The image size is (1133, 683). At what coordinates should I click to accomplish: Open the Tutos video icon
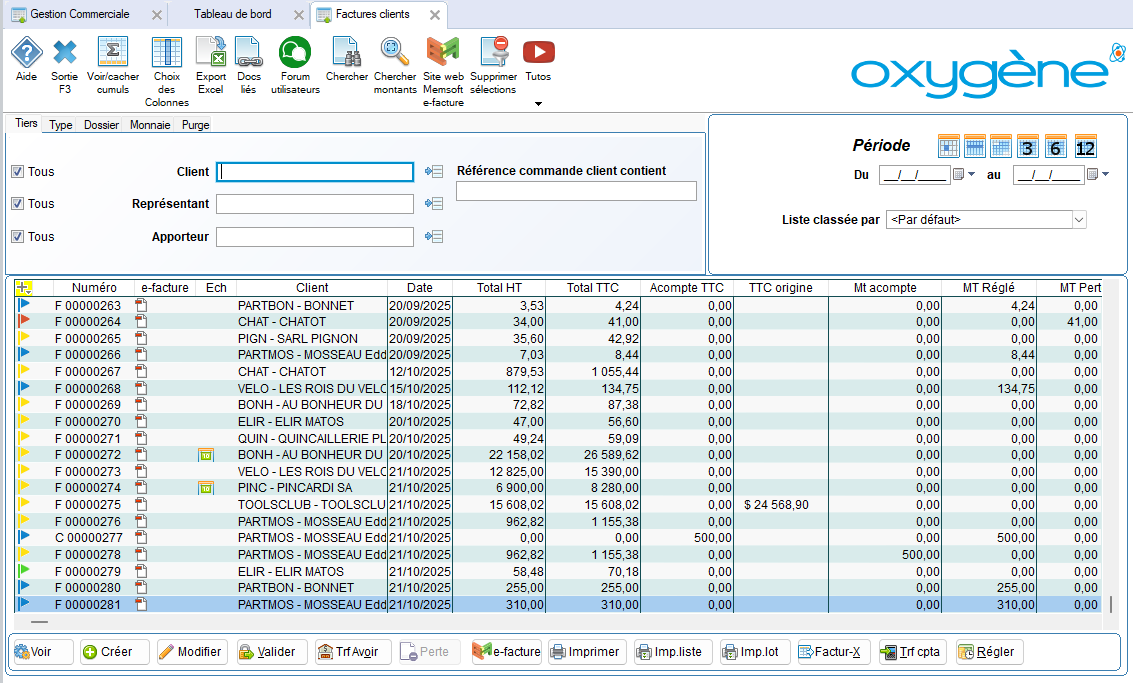(538, 53)
